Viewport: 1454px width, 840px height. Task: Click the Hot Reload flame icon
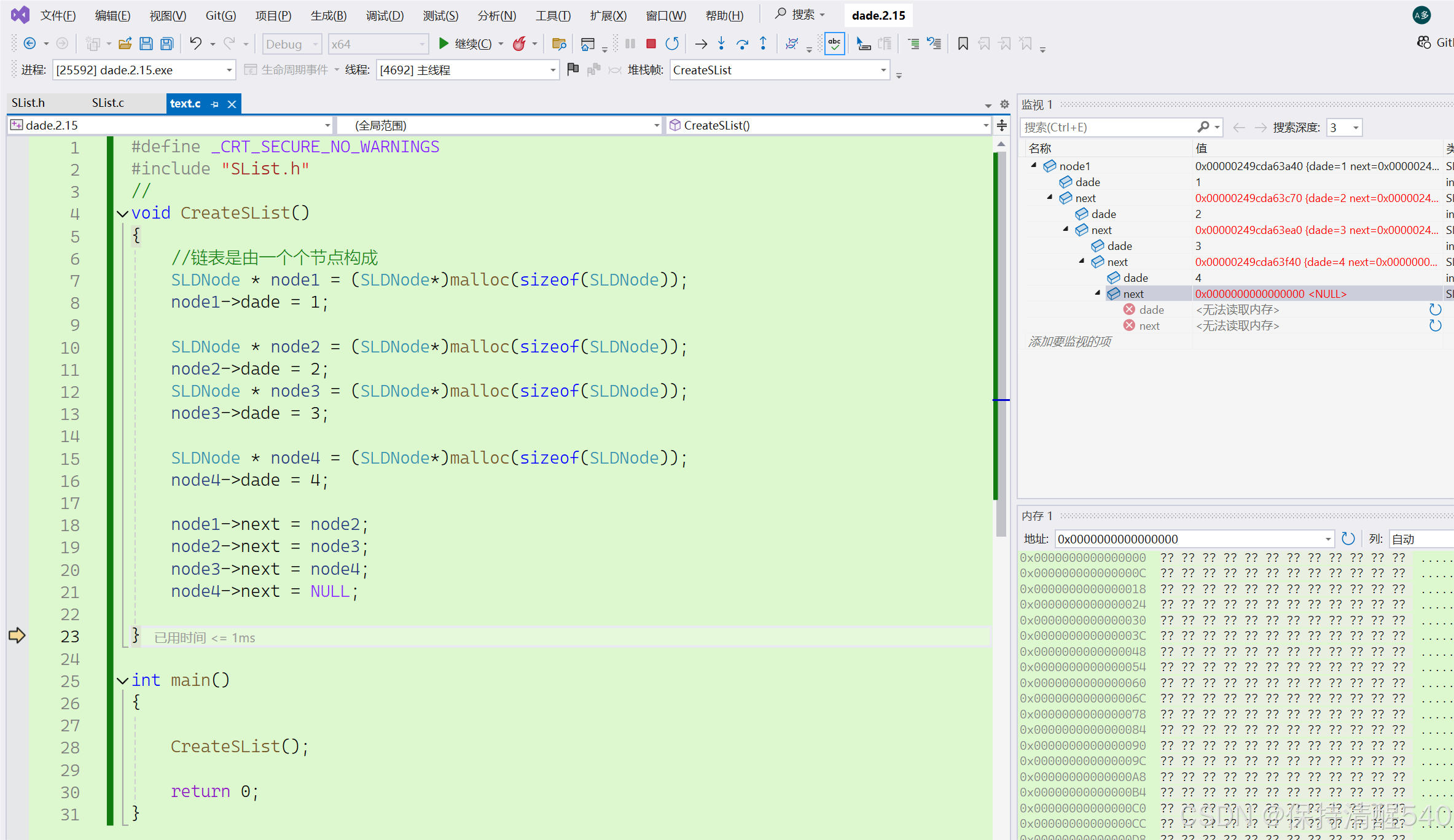pos(519,44)
